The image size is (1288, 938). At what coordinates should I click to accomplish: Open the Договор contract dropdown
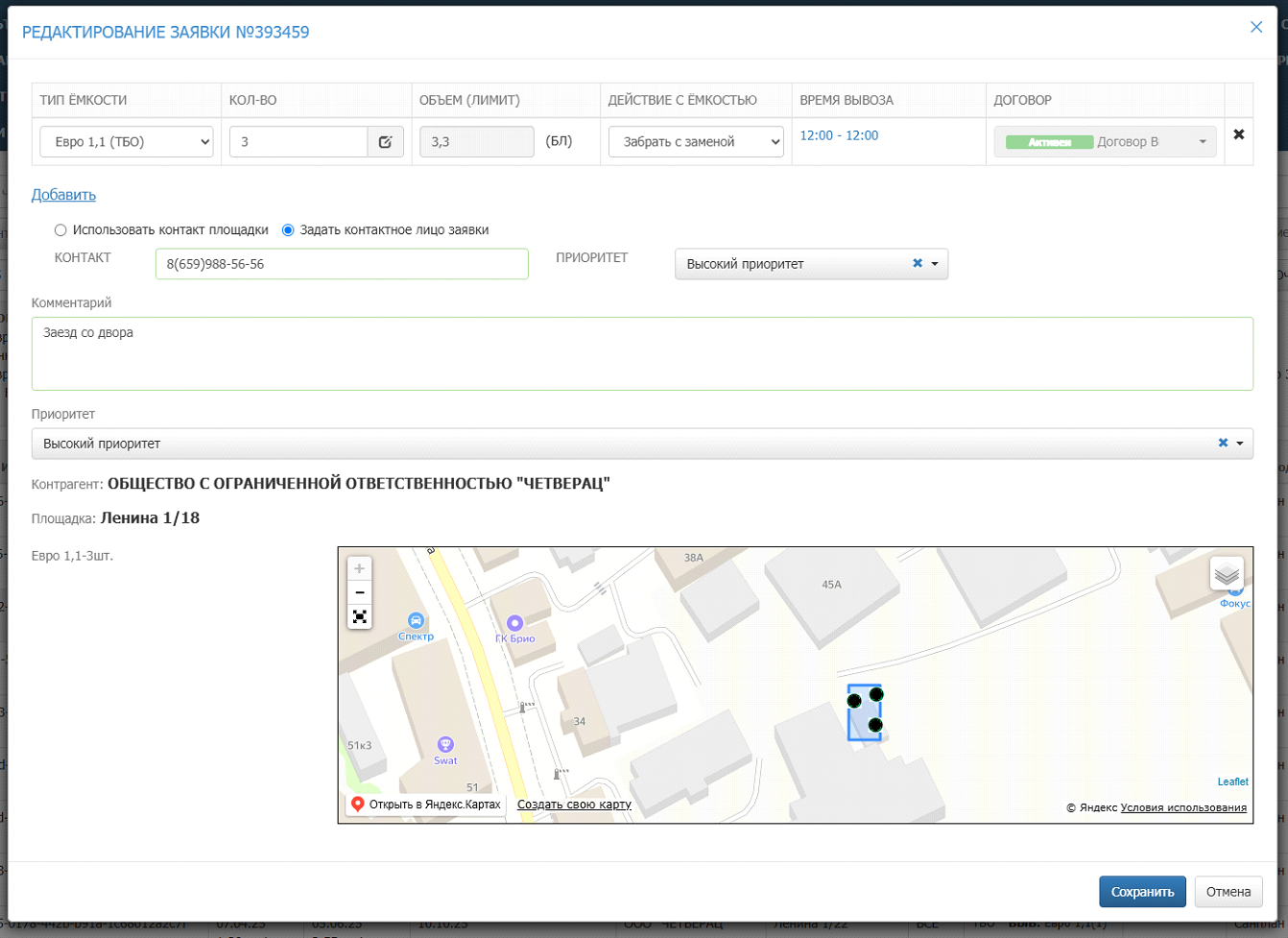1105,142
